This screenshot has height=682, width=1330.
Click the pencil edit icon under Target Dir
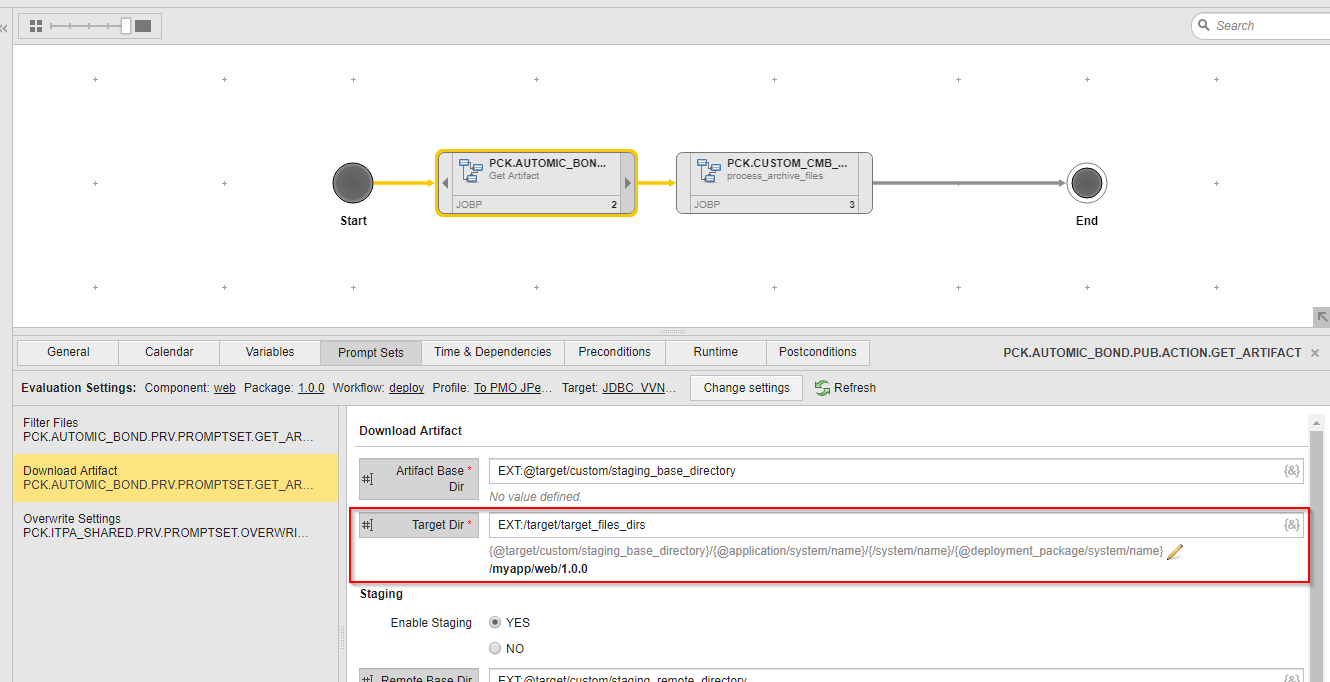tap(1174, 551)
